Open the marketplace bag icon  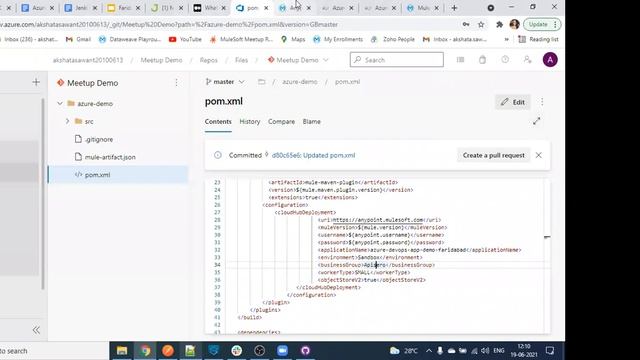(x=482, y=60)
